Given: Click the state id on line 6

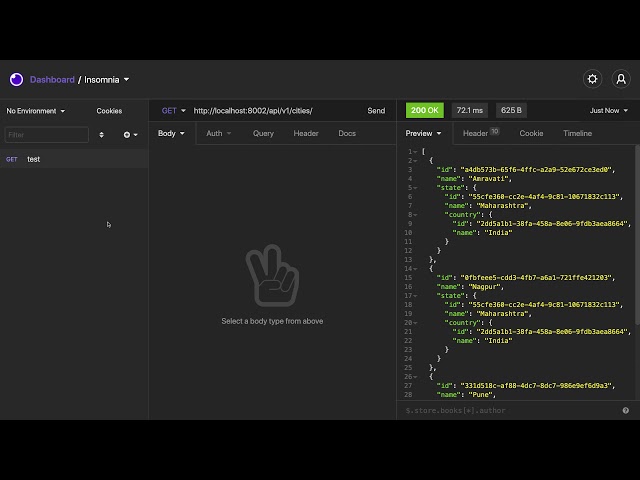Looking at the screenshot, I should (x=544, y=197).
